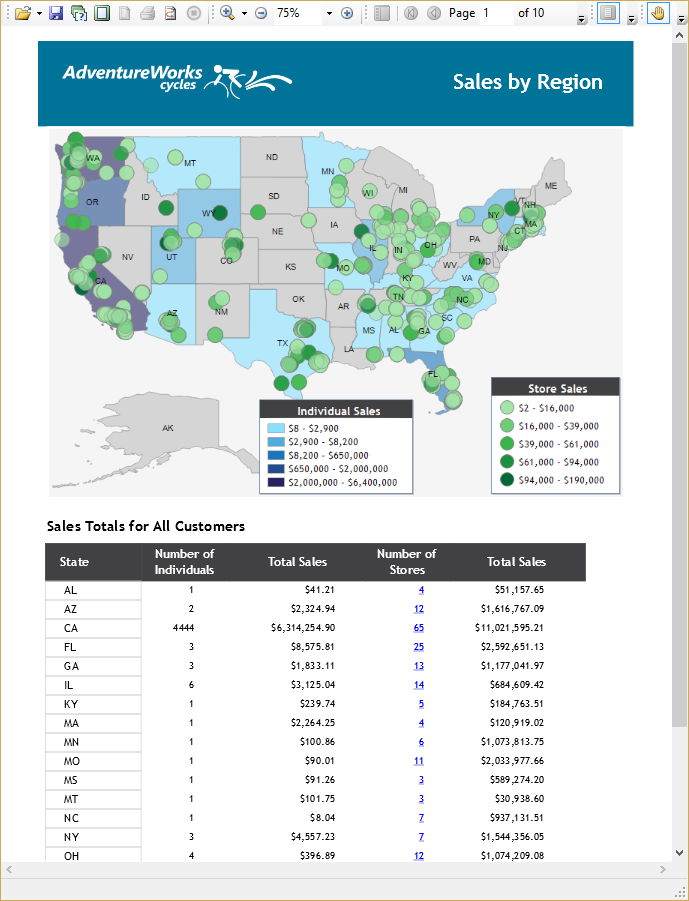
Task: Open the AZ row stores link 12
Action: 418,609
